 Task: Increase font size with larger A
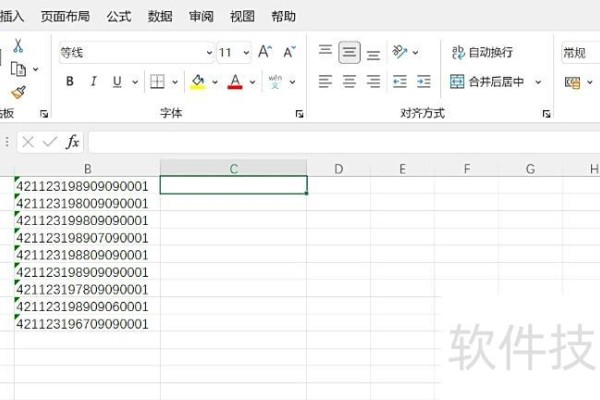[x=265, y=52]
